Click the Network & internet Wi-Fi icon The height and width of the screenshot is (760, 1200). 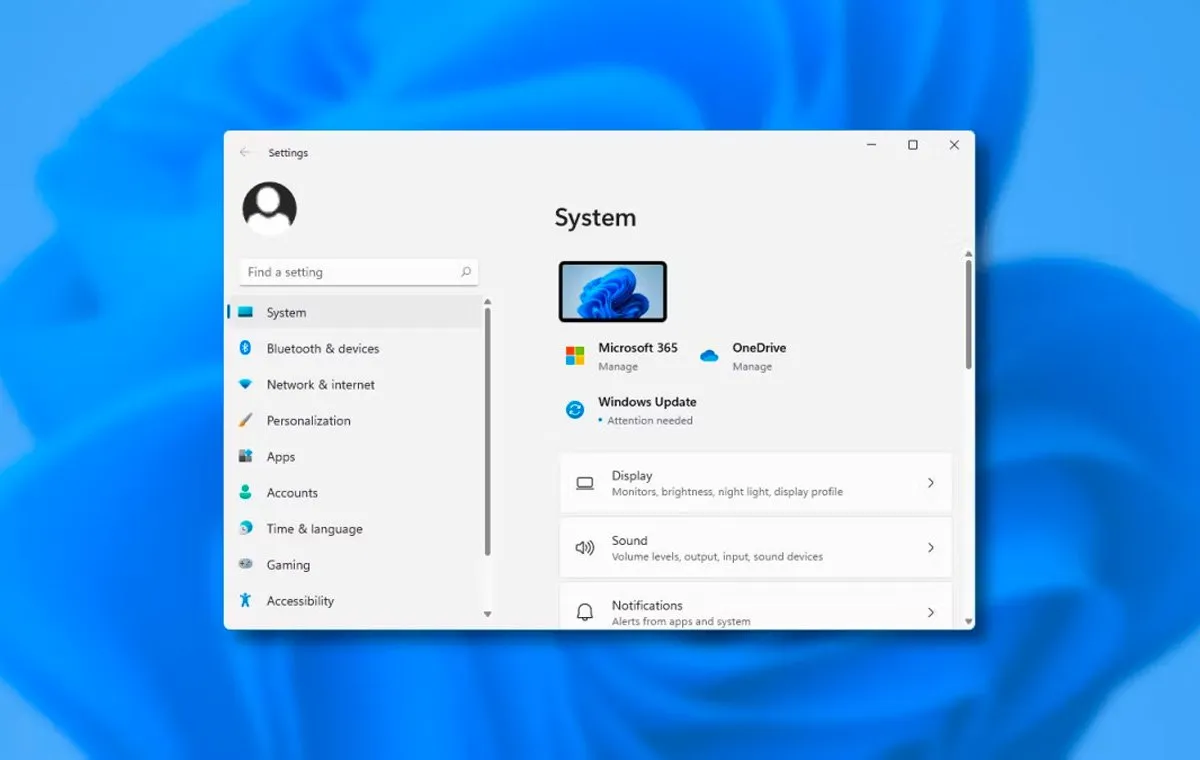(x=245, y=384)
